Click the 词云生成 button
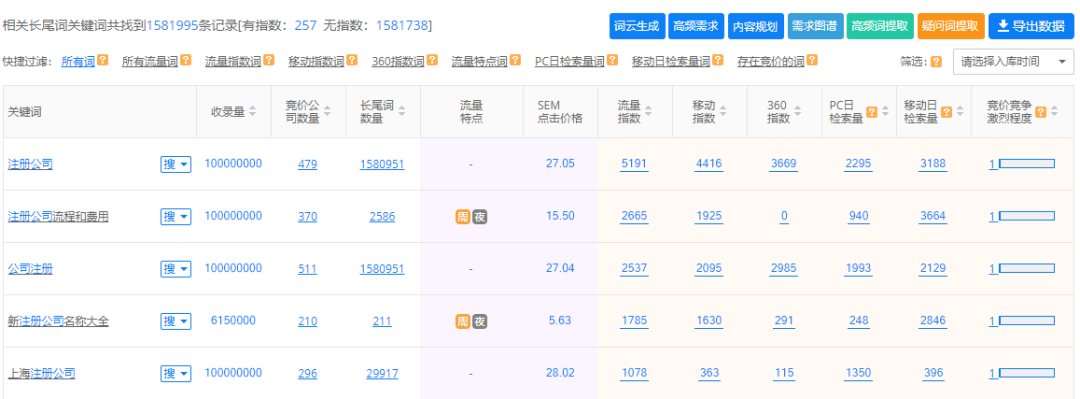The width and height of the screenshot is (1080, 399). pos(636,26)
